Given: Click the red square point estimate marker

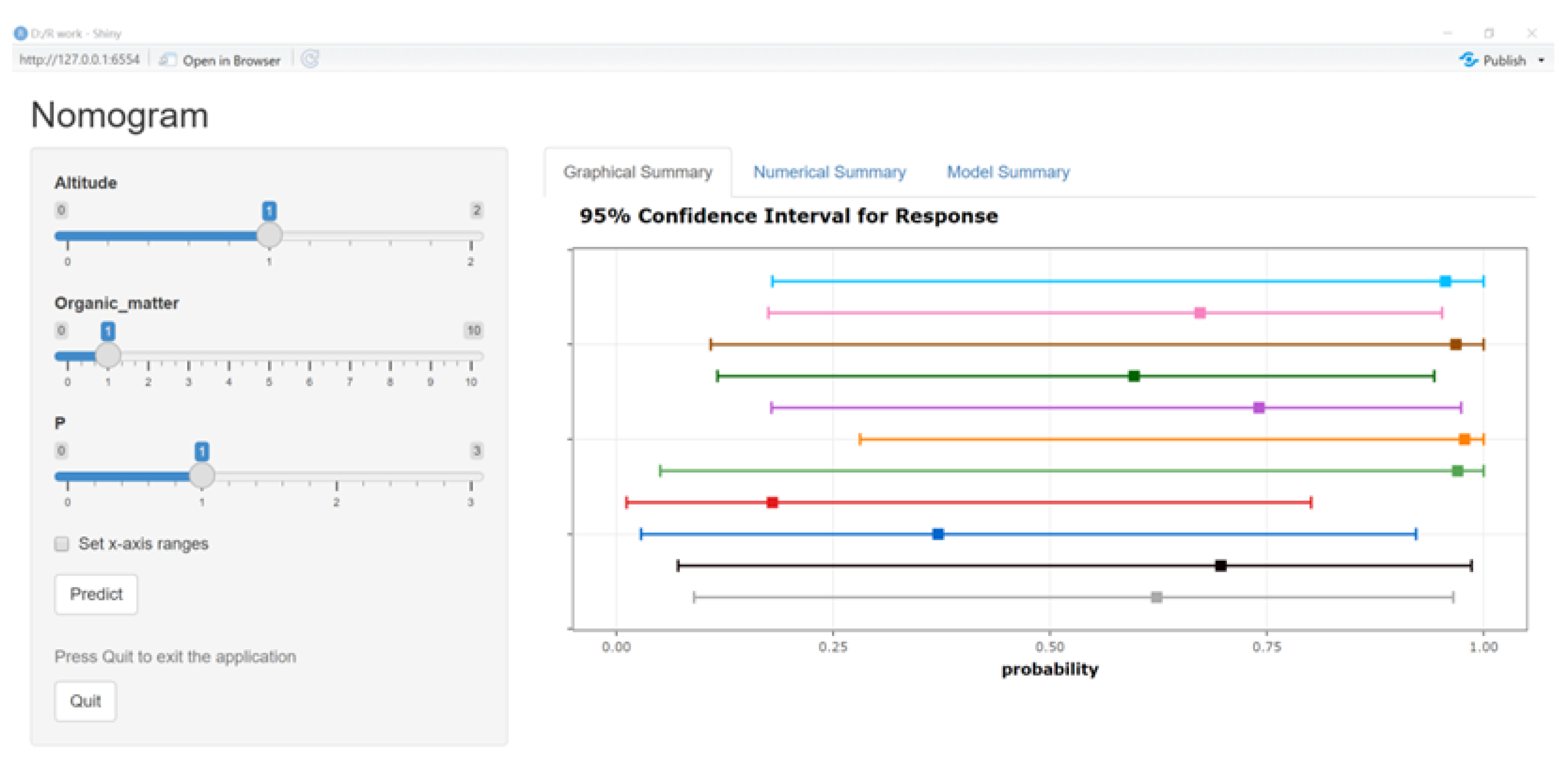Looking at the screenshot, I should point(772,502).
